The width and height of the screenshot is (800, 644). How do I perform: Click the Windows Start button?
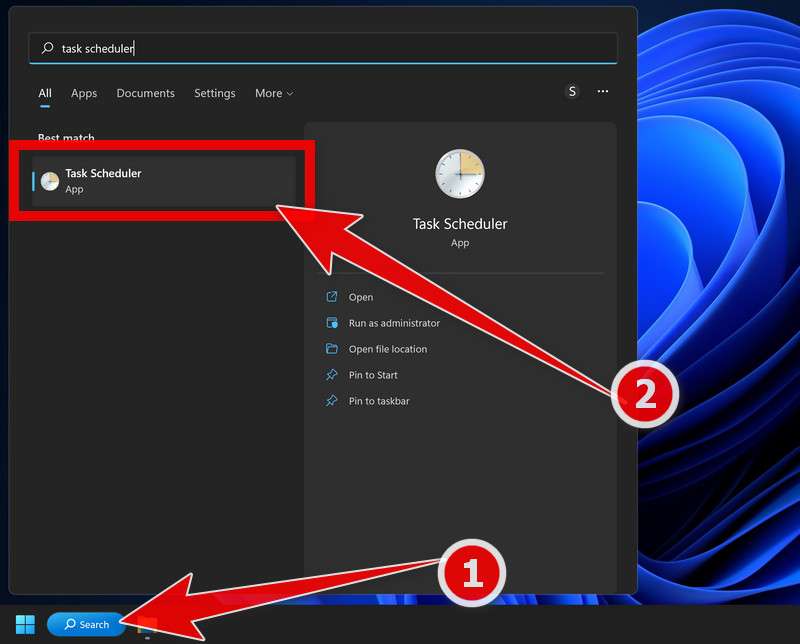[x=25, y=624]
